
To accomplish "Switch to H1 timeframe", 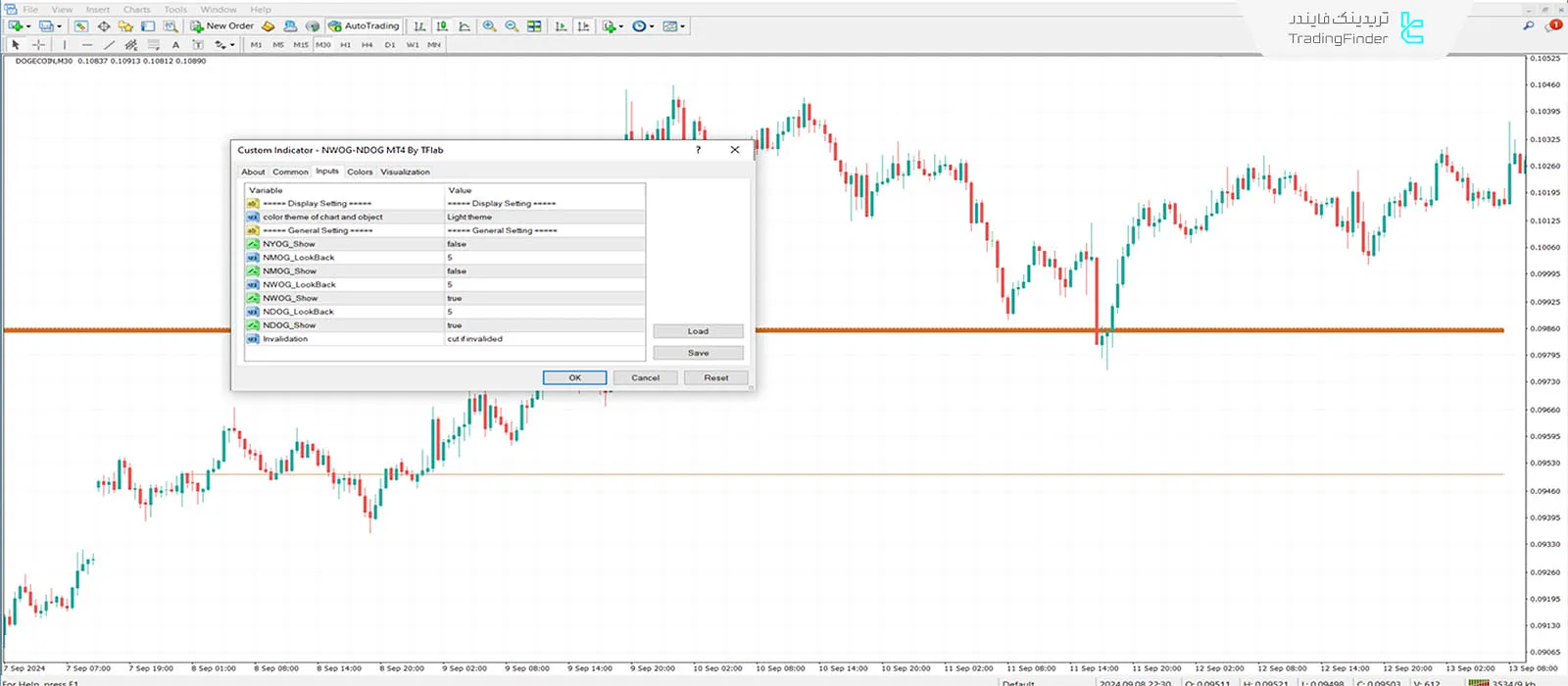I will pos(345,45).
